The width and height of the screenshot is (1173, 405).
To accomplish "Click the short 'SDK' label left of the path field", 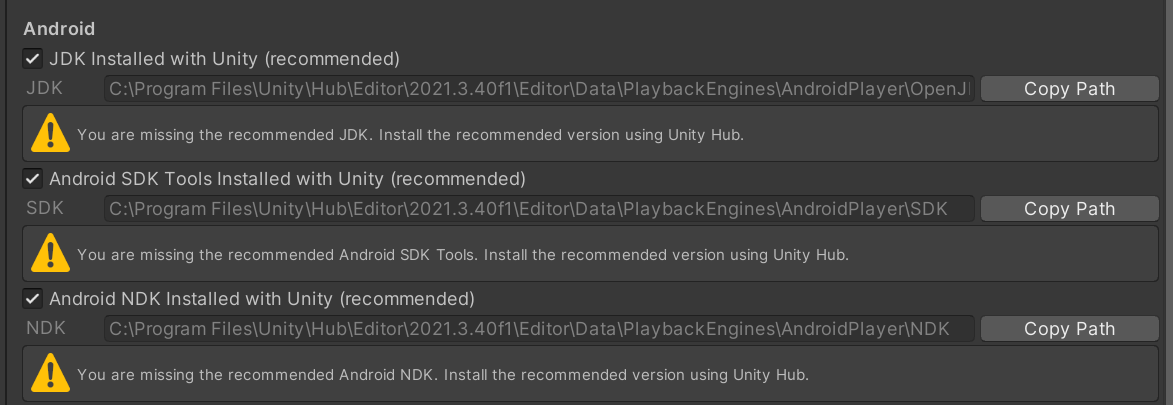I will (x=45, y=209).
